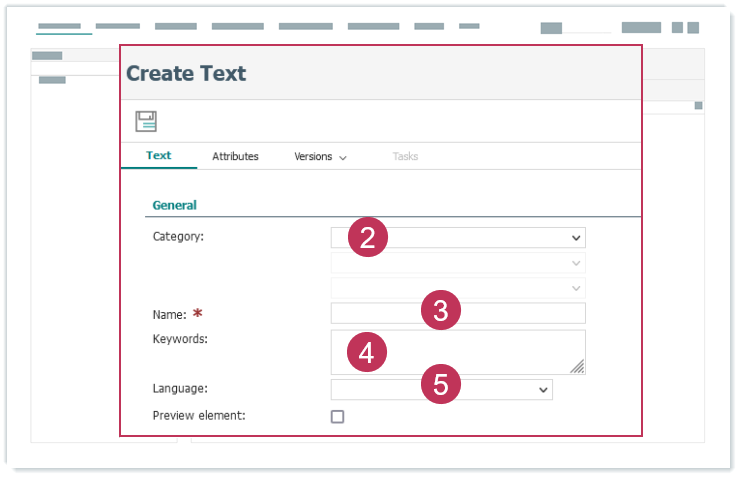Open the third dropdown above Name field
The width and height of the screenshot is (740, 478).
[x=575, y=288]
